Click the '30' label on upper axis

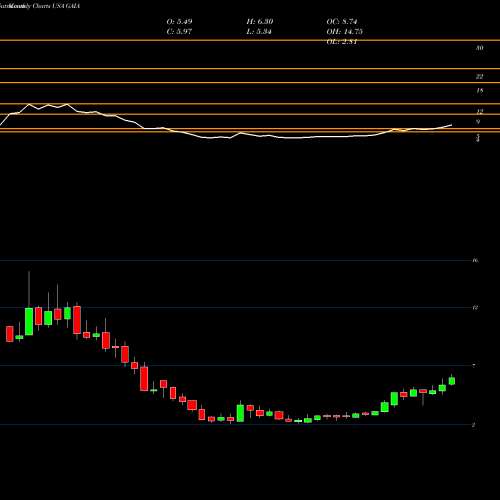point(479,48)
